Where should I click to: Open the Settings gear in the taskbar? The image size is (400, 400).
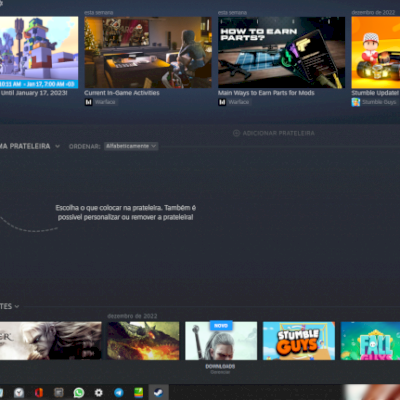(99, 393)
